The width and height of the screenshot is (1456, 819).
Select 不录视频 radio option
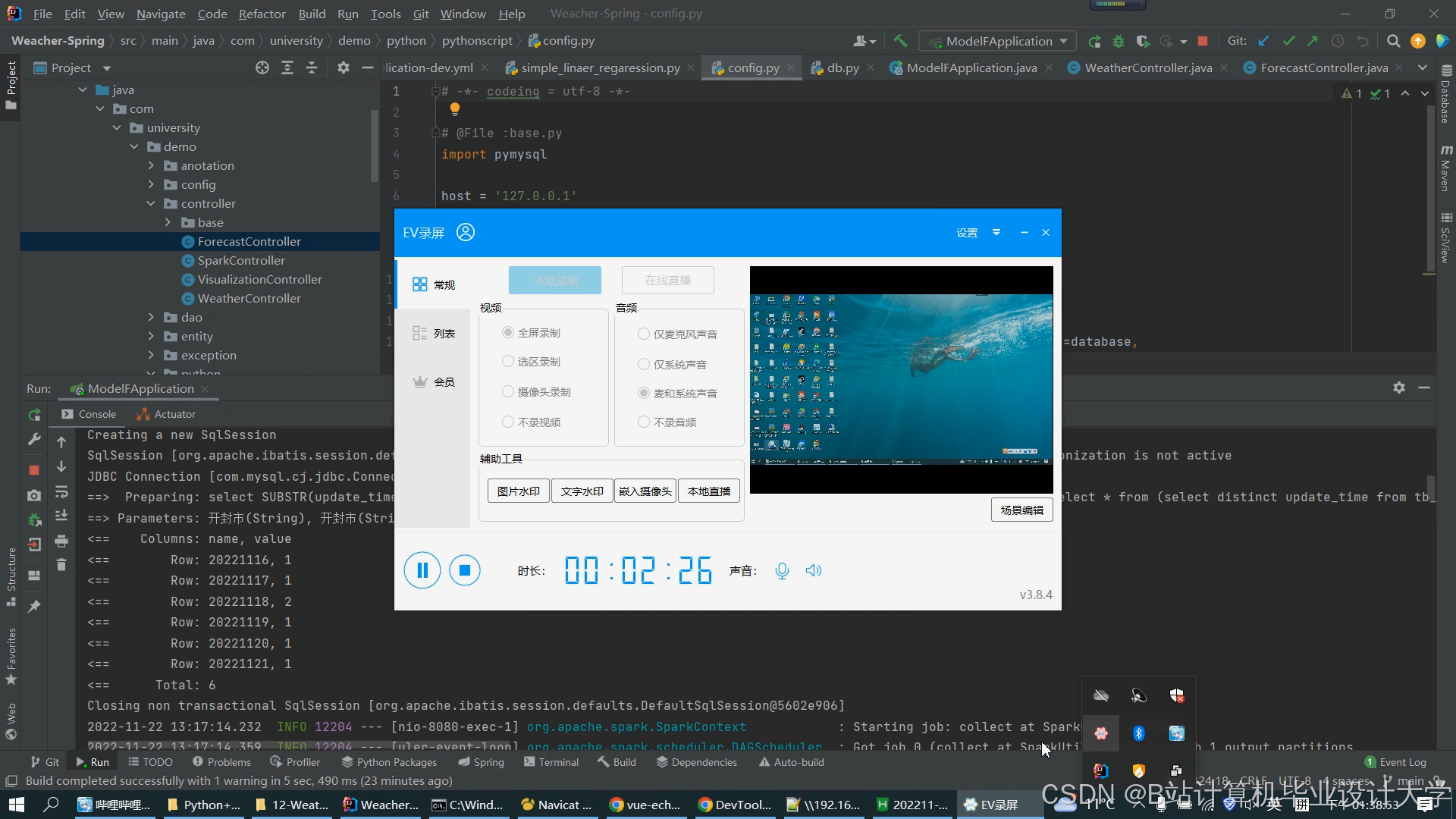tap(508, 422)
